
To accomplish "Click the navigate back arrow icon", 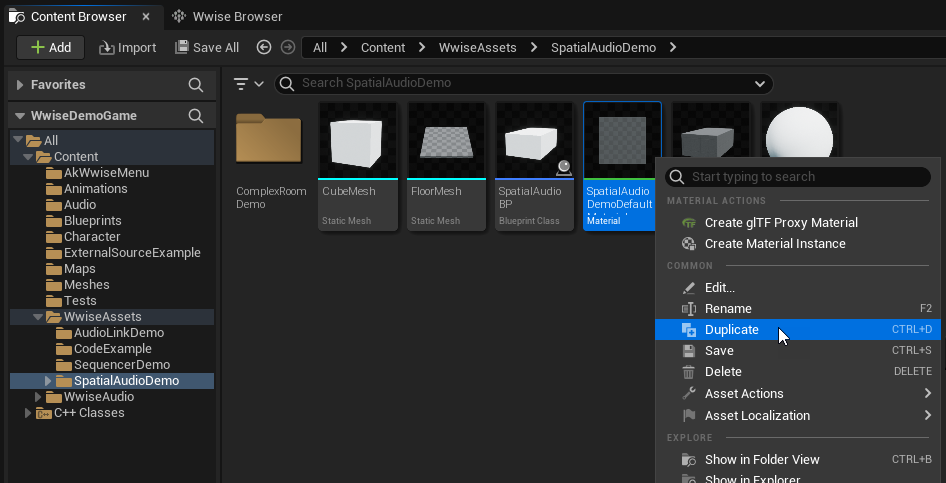I will (x=264, y=47).
